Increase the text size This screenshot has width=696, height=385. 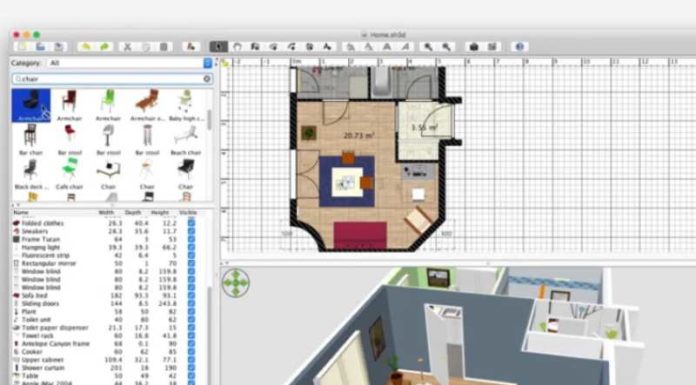click(351, 47)
